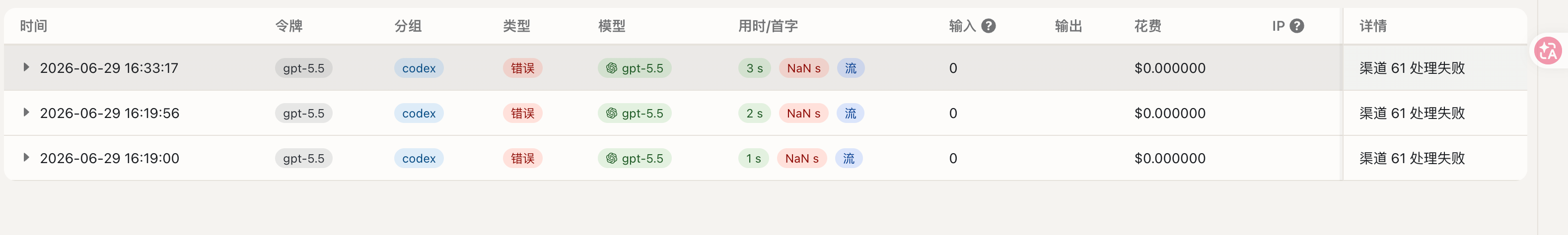Screen dimensions: 1568x235
Task: Click codex group tag in second row
Action: [419, 113]
